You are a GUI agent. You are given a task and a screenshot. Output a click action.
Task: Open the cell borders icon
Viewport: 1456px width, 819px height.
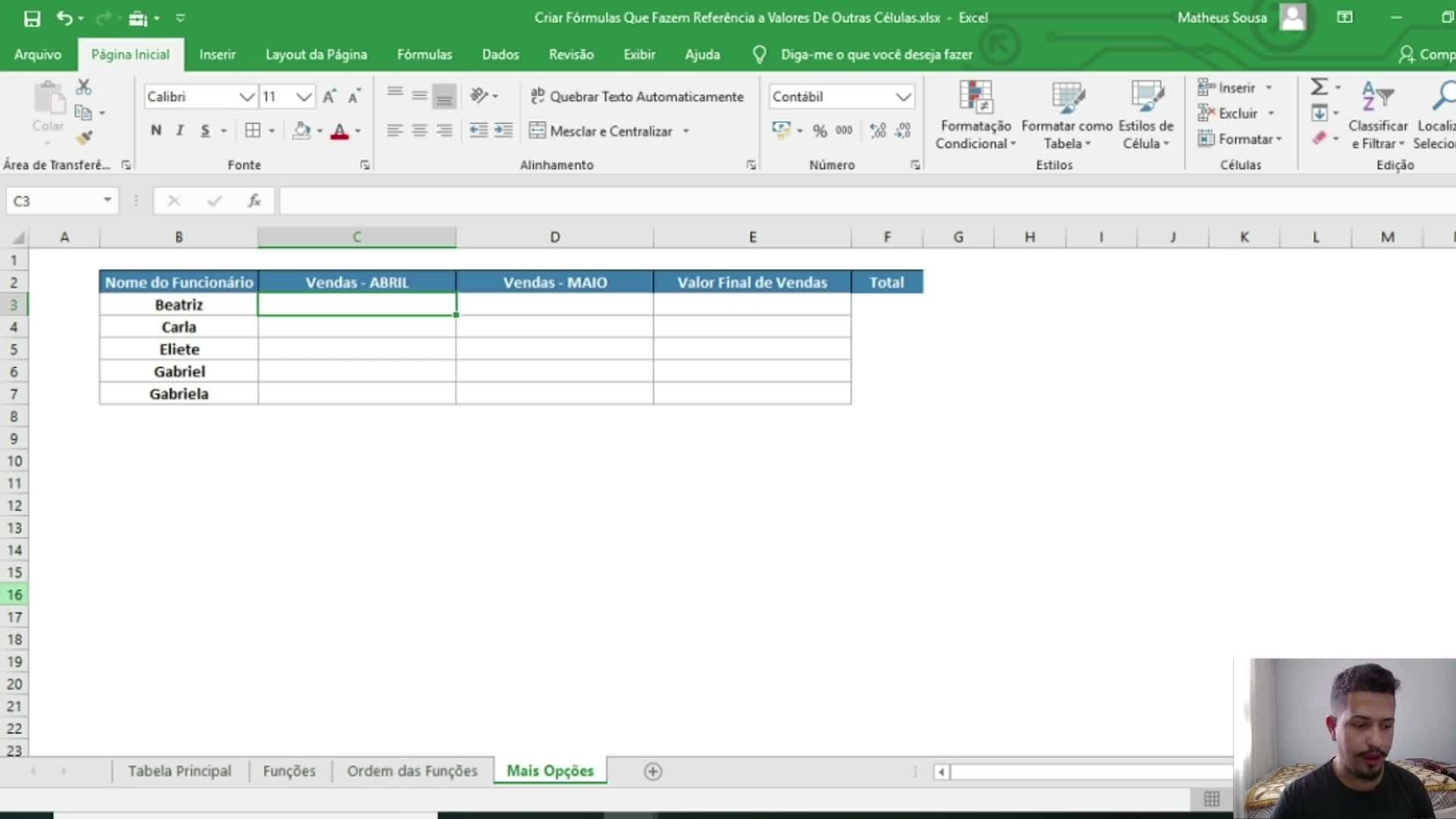(253, 130)
